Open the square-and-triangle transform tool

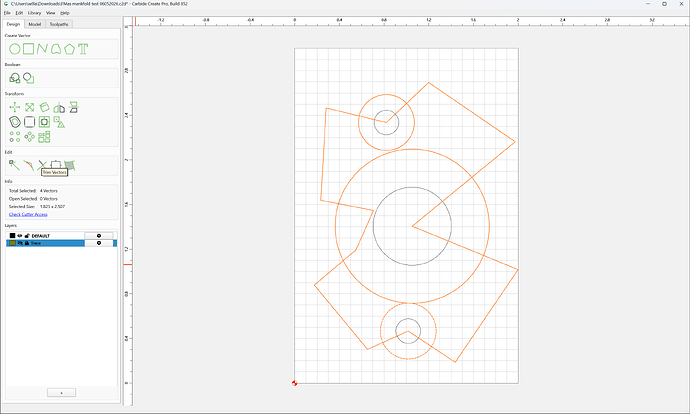tap(59, 122)
